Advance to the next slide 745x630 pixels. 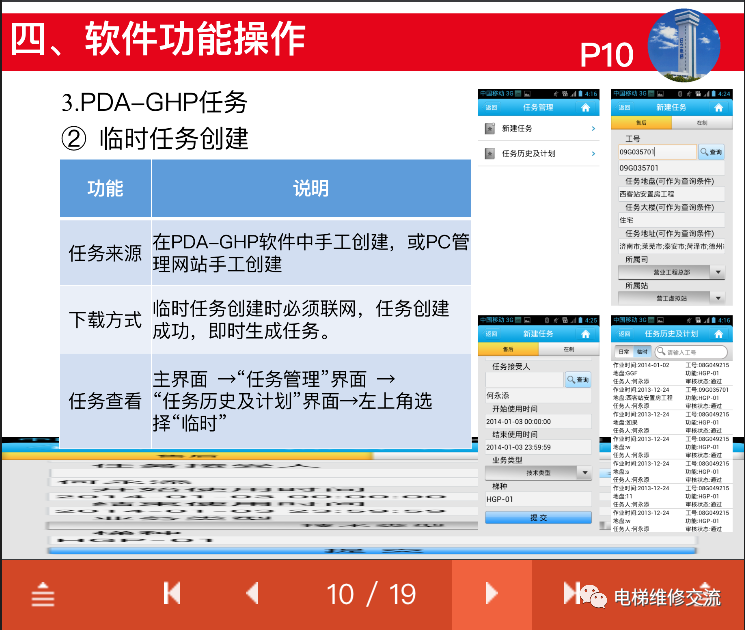click(491, 593)
